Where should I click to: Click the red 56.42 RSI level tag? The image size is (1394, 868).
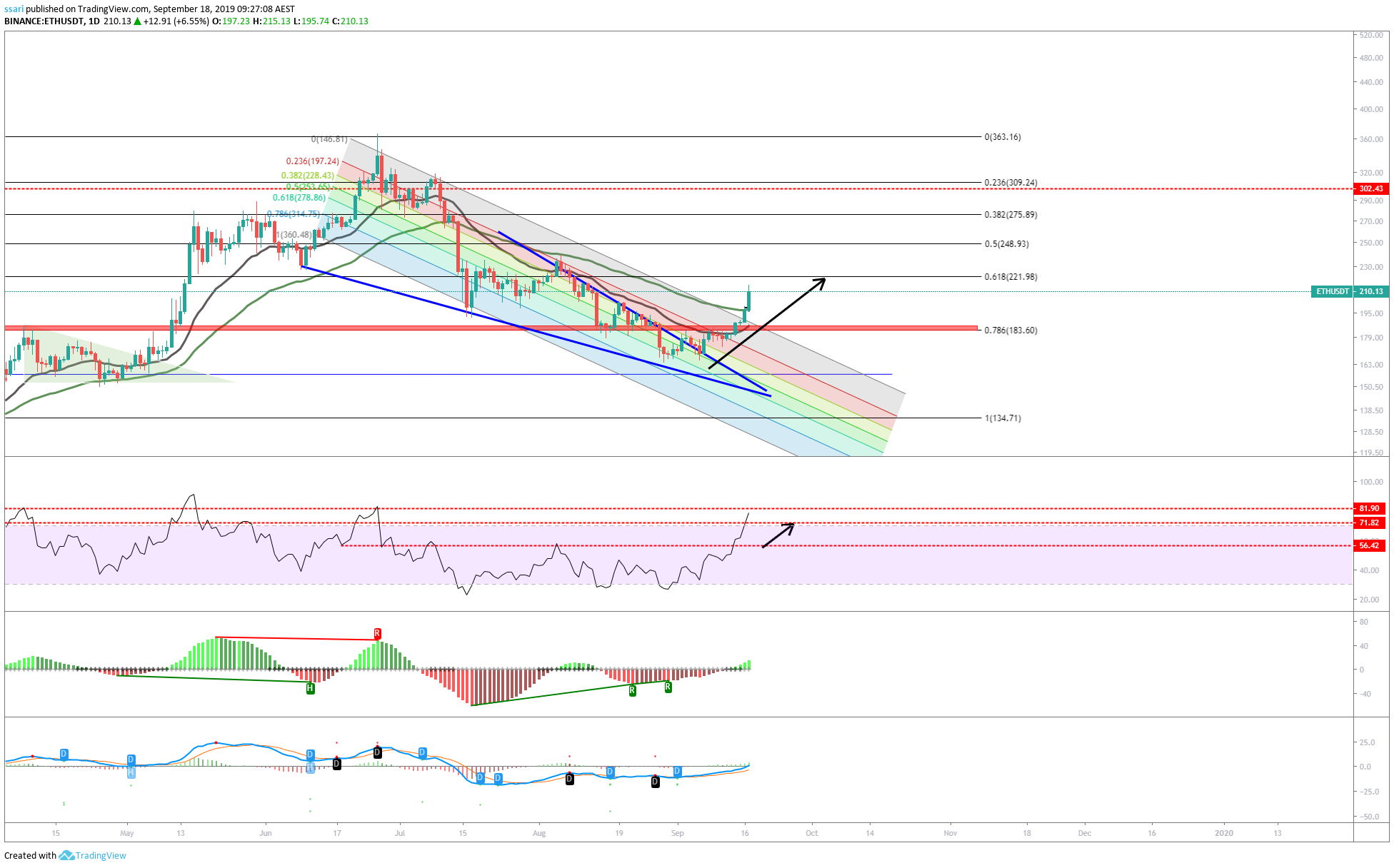pyautogui.click(x=1370, y=545)
